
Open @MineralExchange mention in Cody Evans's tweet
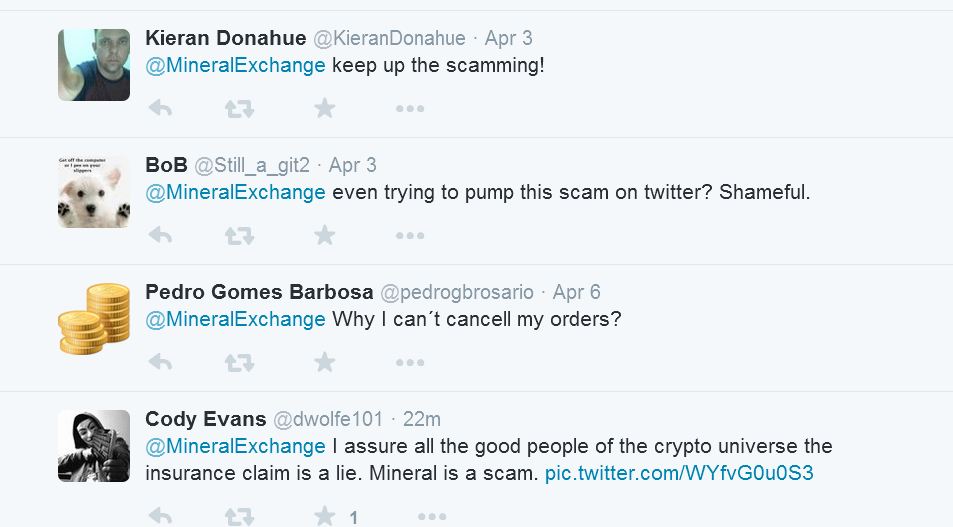(235, 446)
